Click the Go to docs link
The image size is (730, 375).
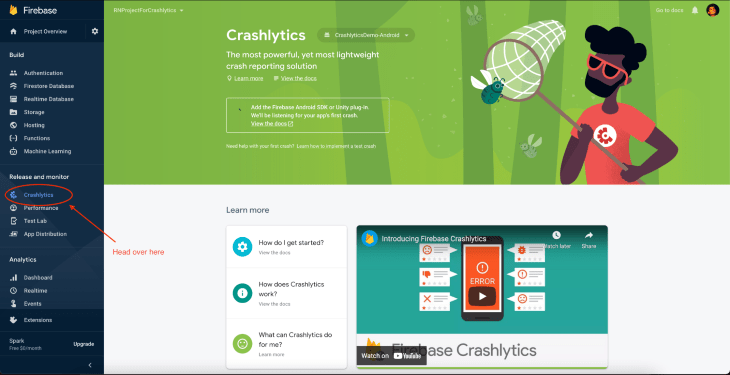click(669, 10)
